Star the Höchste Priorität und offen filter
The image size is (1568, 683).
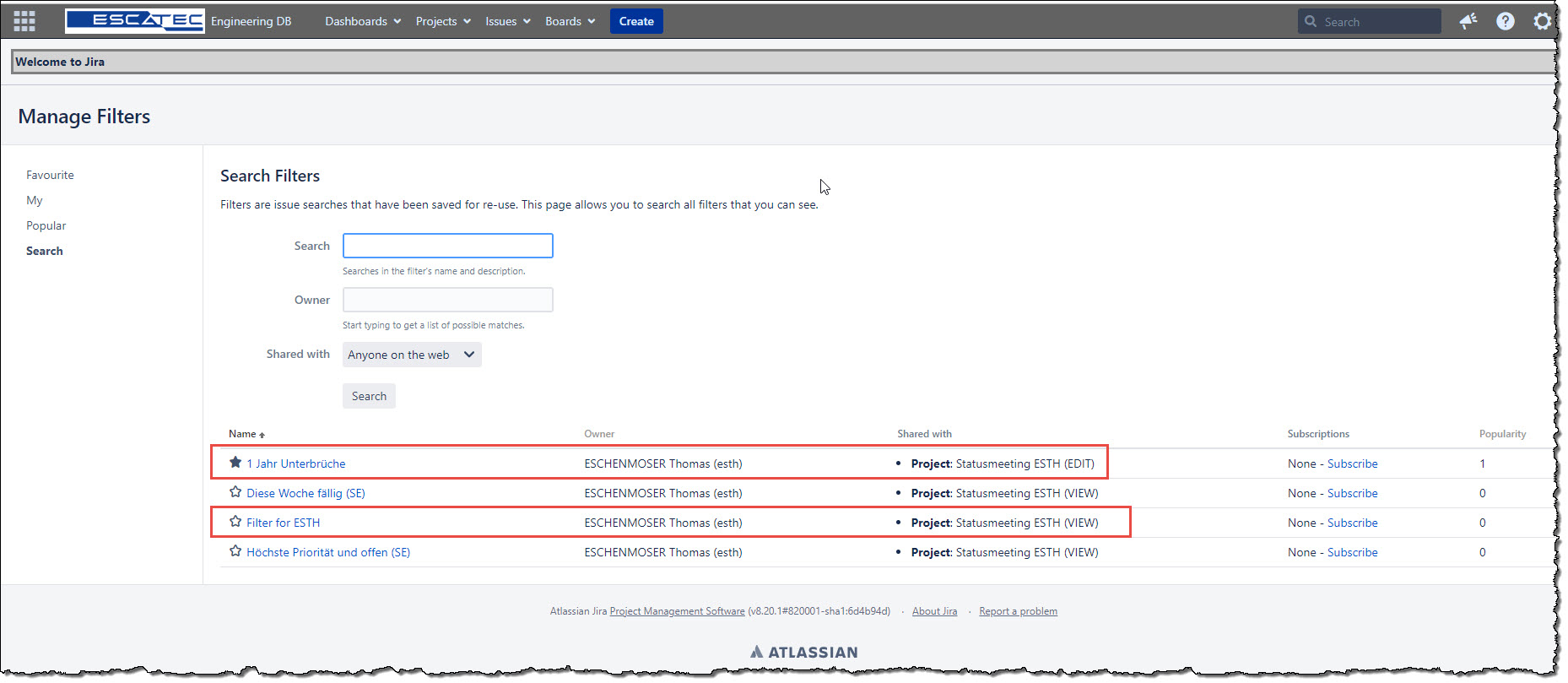[235, 551]
